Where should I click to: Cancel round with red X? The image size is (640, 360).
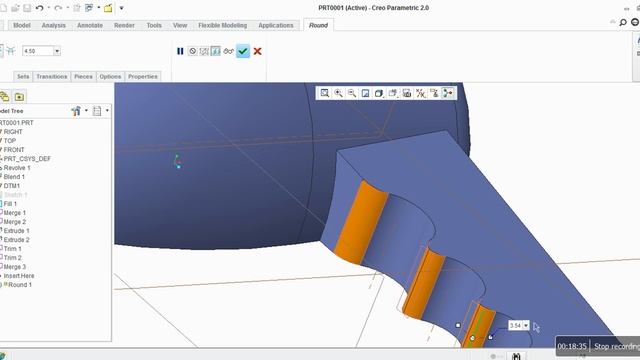tap(258, 51)
